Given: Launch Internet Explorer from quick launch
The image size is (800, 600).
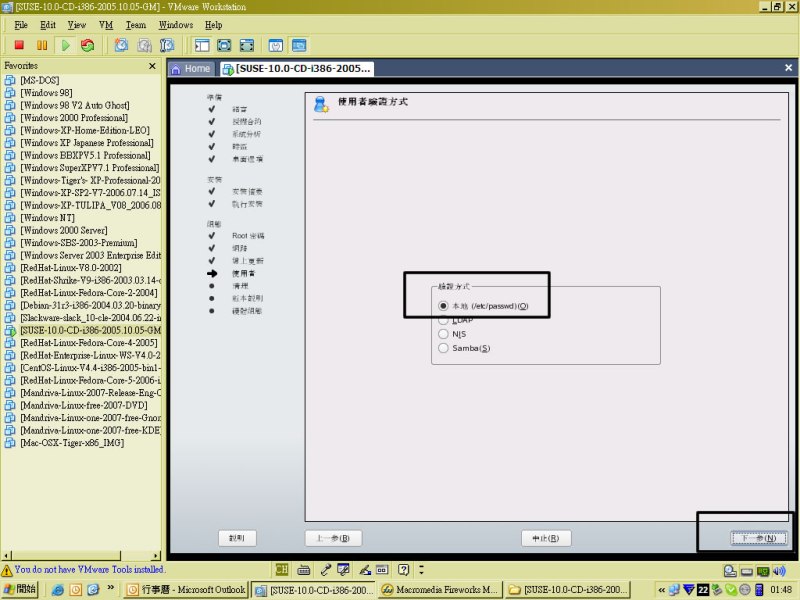Looking at the screenshot, I should [58, 590].
